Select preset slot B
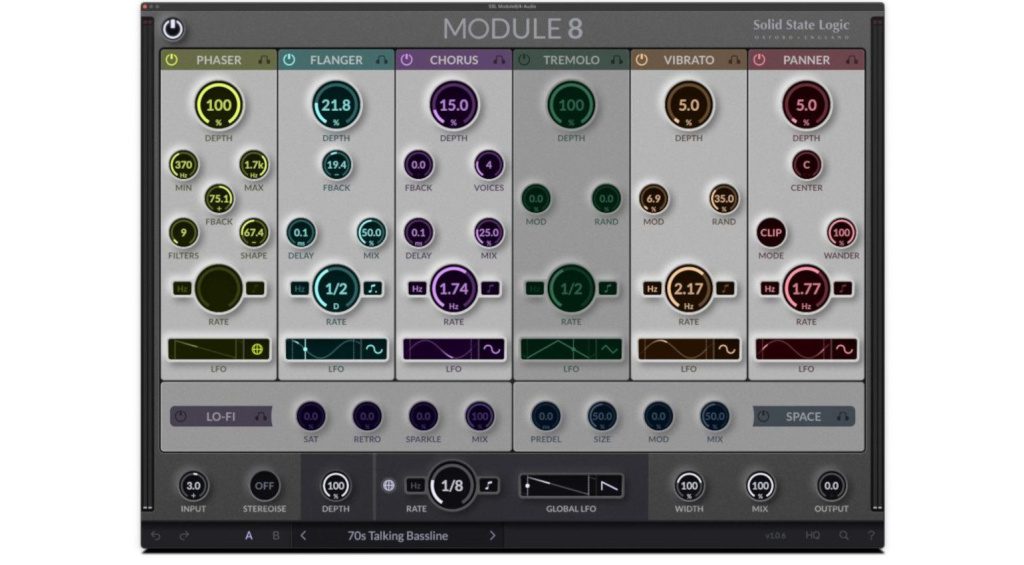Viewport: 1024px width, 565px height. click(276, 536)
